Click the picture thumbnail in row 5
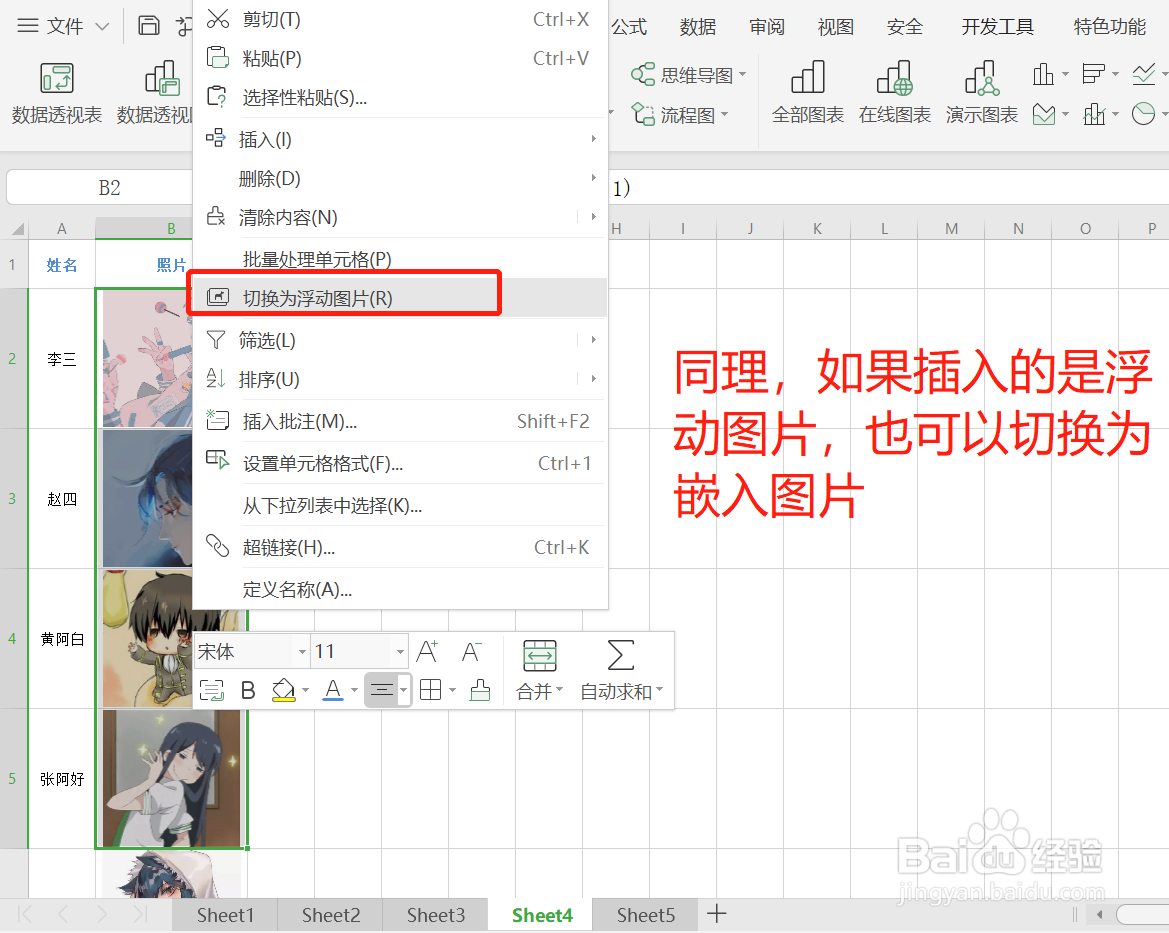Image resolution: width=1169 pixels, height=933 pixels. coord(171,778)
